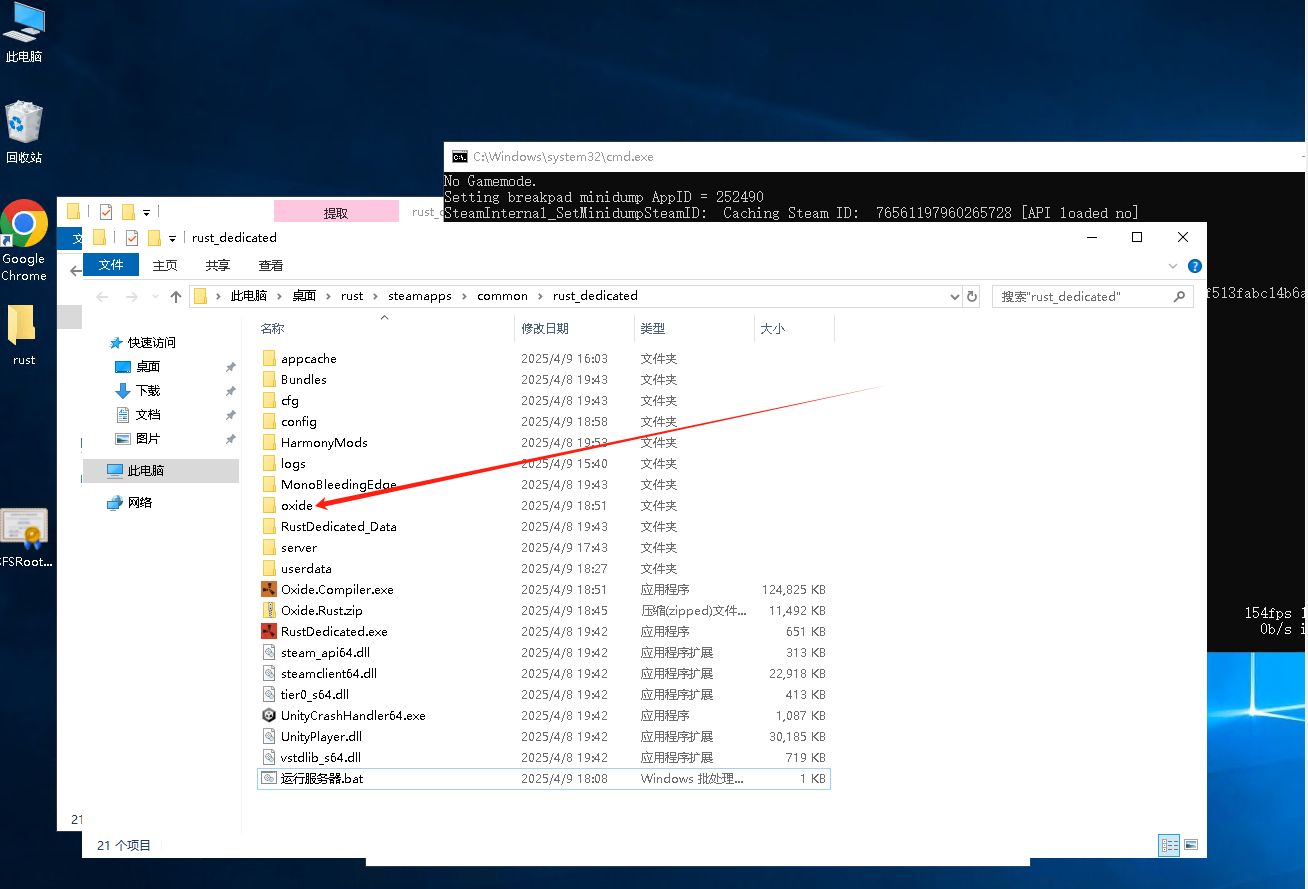Click new folder icon in rust_dedicated title bar
This screenshot has height=889, width=1308.
click(x=153, y=238)
